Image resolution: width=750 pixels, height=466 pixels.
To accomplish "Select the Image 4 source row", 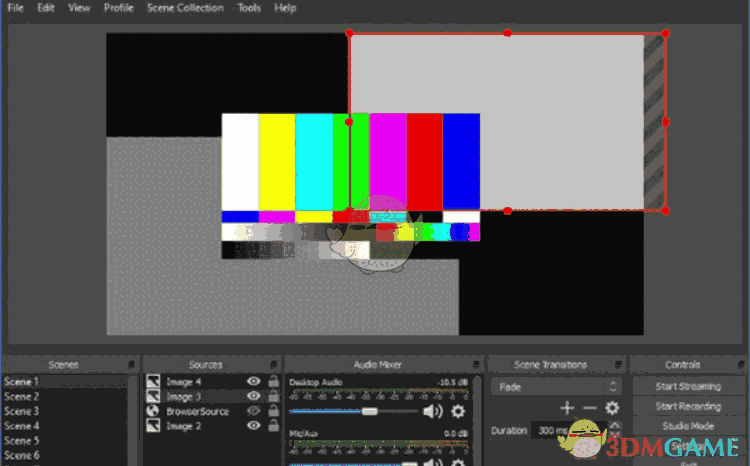I will tap(212, 381).
